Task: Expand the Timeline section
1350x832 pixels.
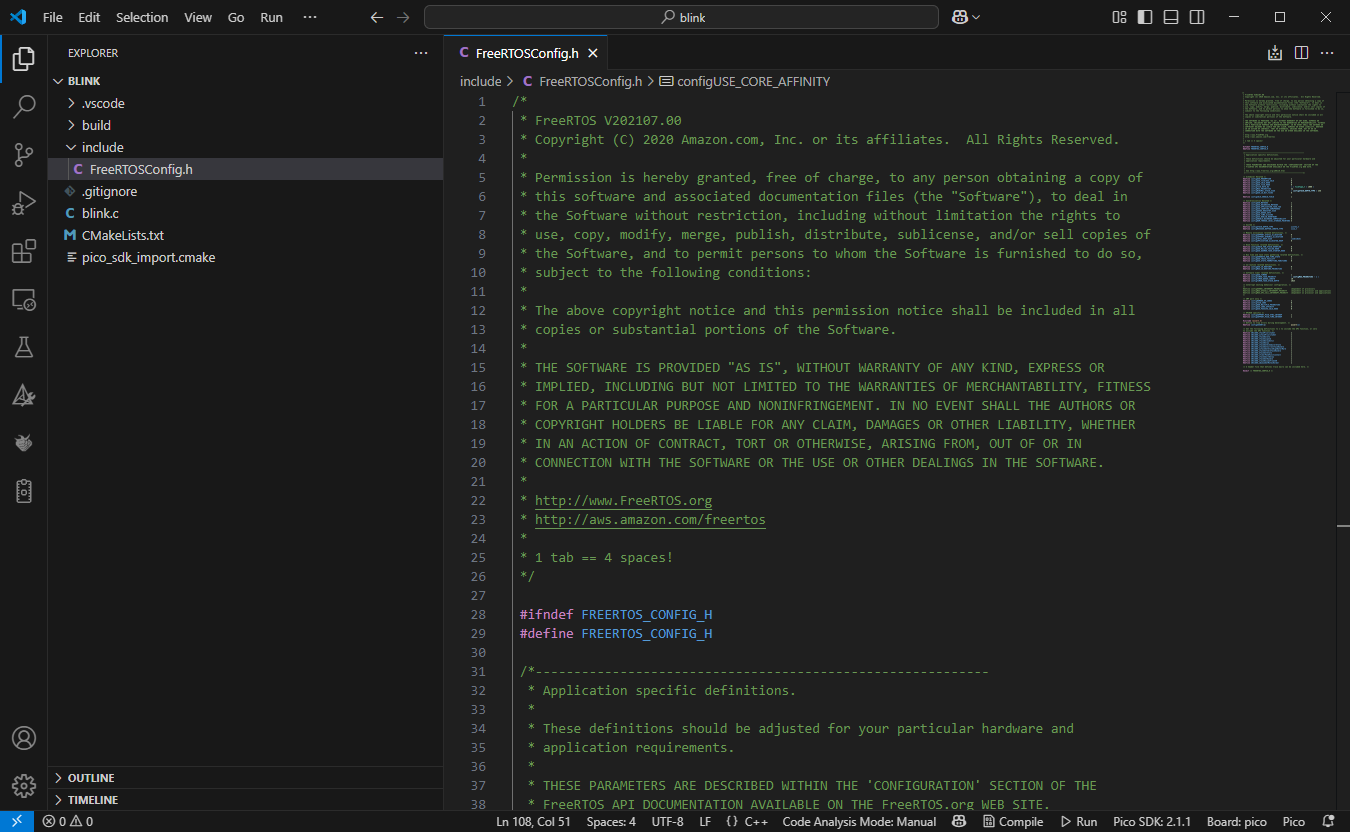Action: 90,799
